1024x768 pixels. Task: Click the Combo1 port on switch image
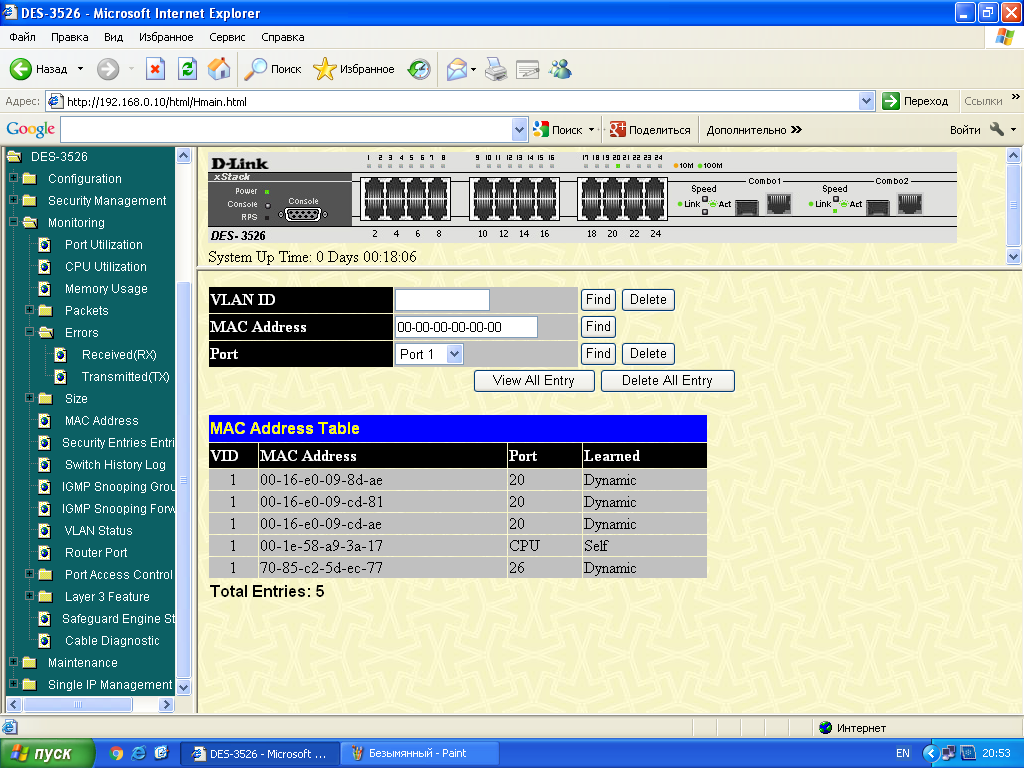(x=778, y=204)
